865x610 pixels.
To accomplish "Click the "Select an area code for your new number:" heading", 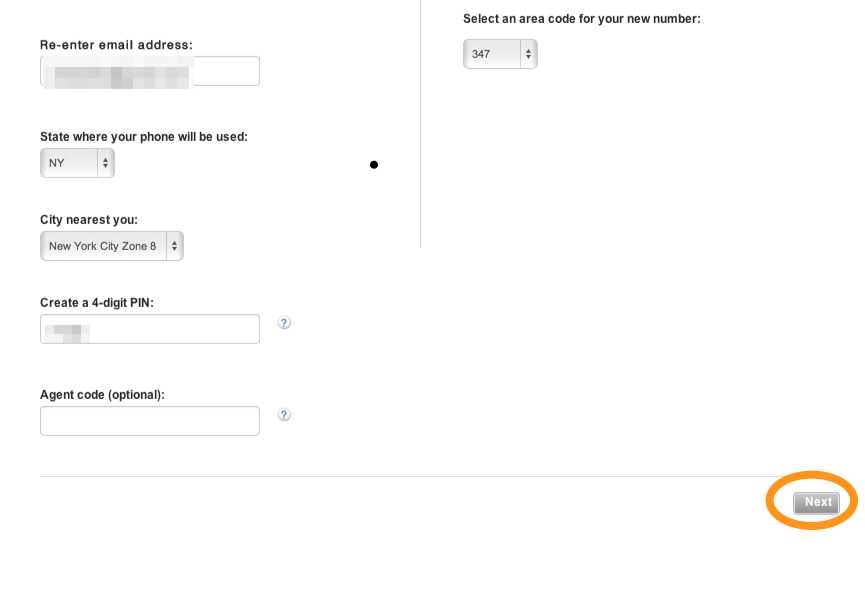I will point(582,19).
